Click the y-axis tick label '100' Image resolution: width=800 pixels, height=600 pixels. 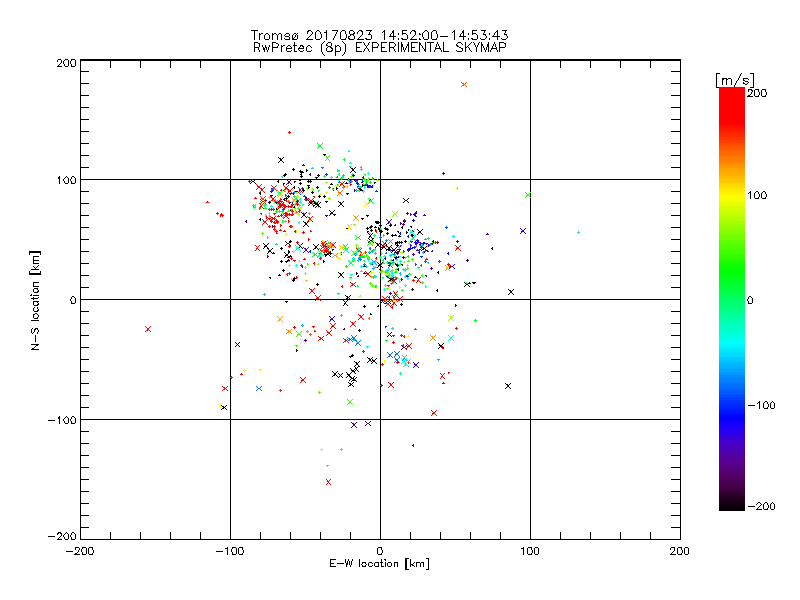[66, 180]
